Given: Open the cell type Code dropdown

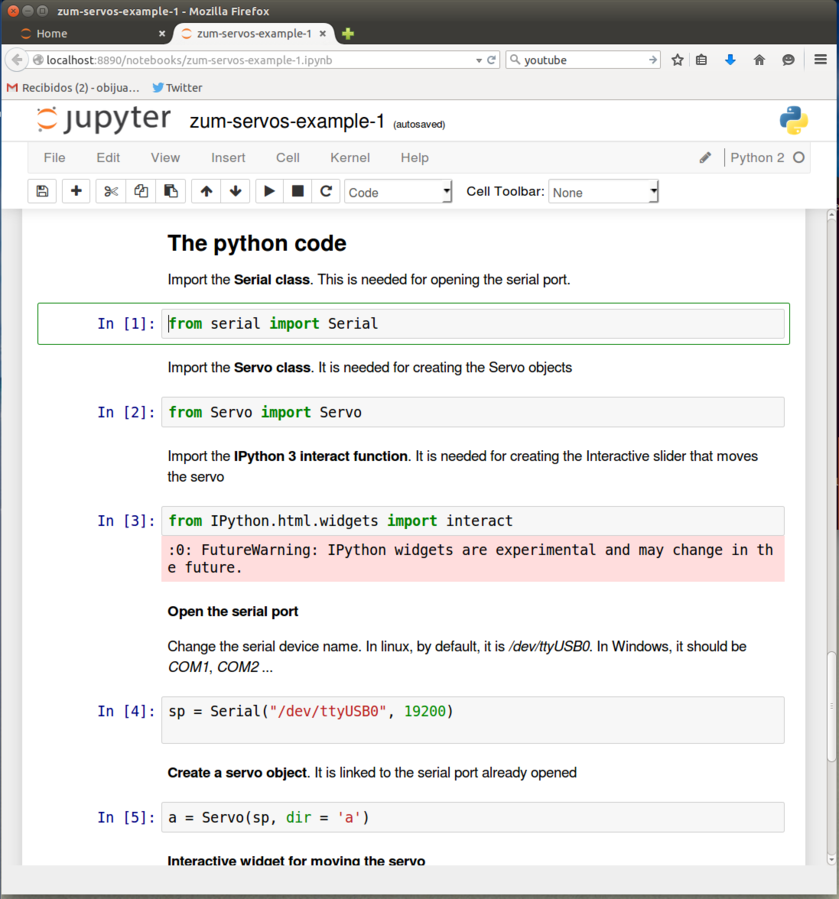Looking at the screenshot, I should [398, 192].
